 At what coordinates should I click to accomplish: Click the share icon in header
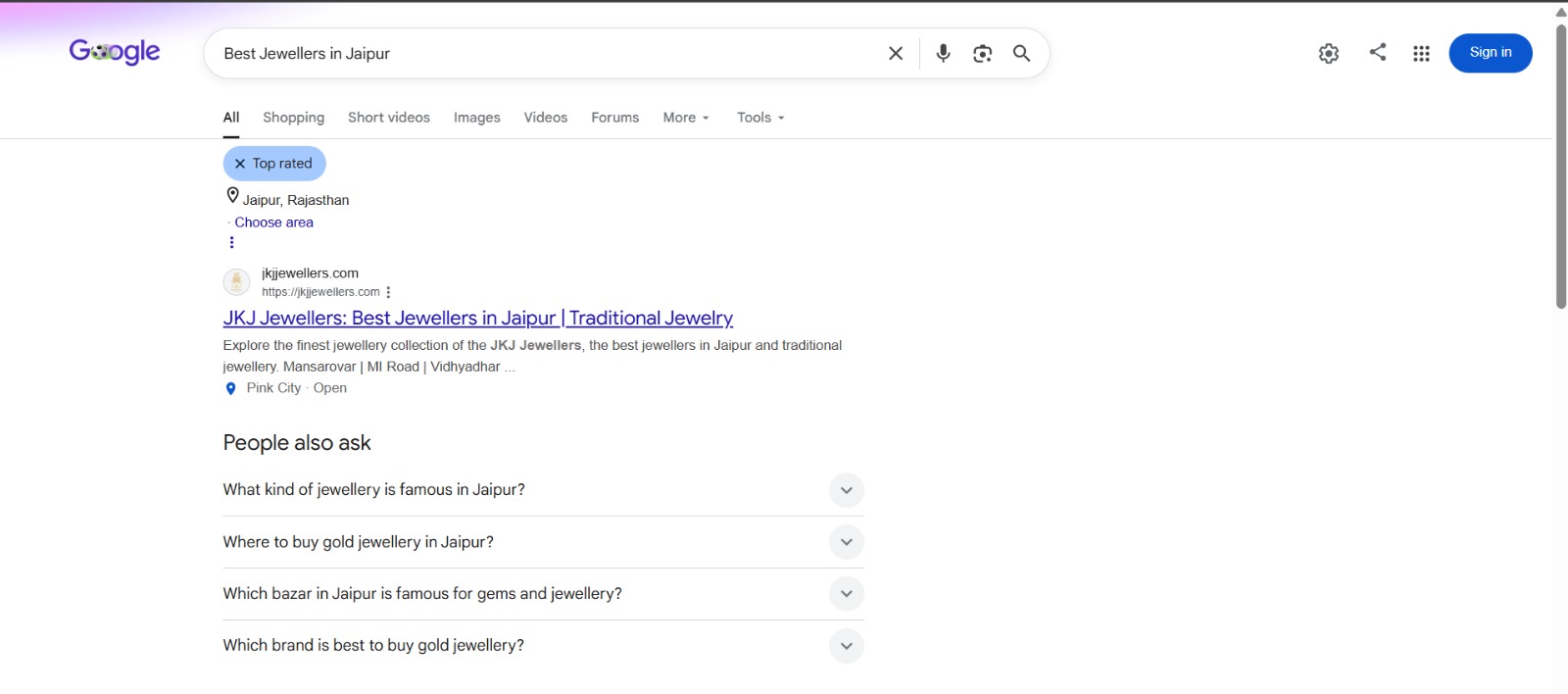click(1378, 52)
